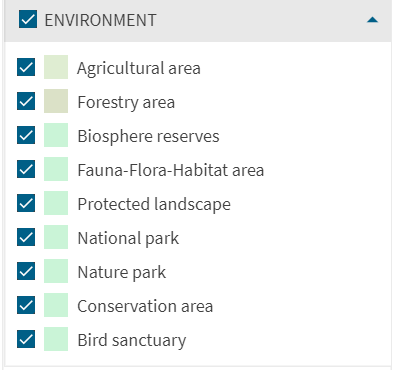Viewport: 395px width, 370px height.
Task: Disable the Nature park checkbox
Action: [x=26, y=271]
